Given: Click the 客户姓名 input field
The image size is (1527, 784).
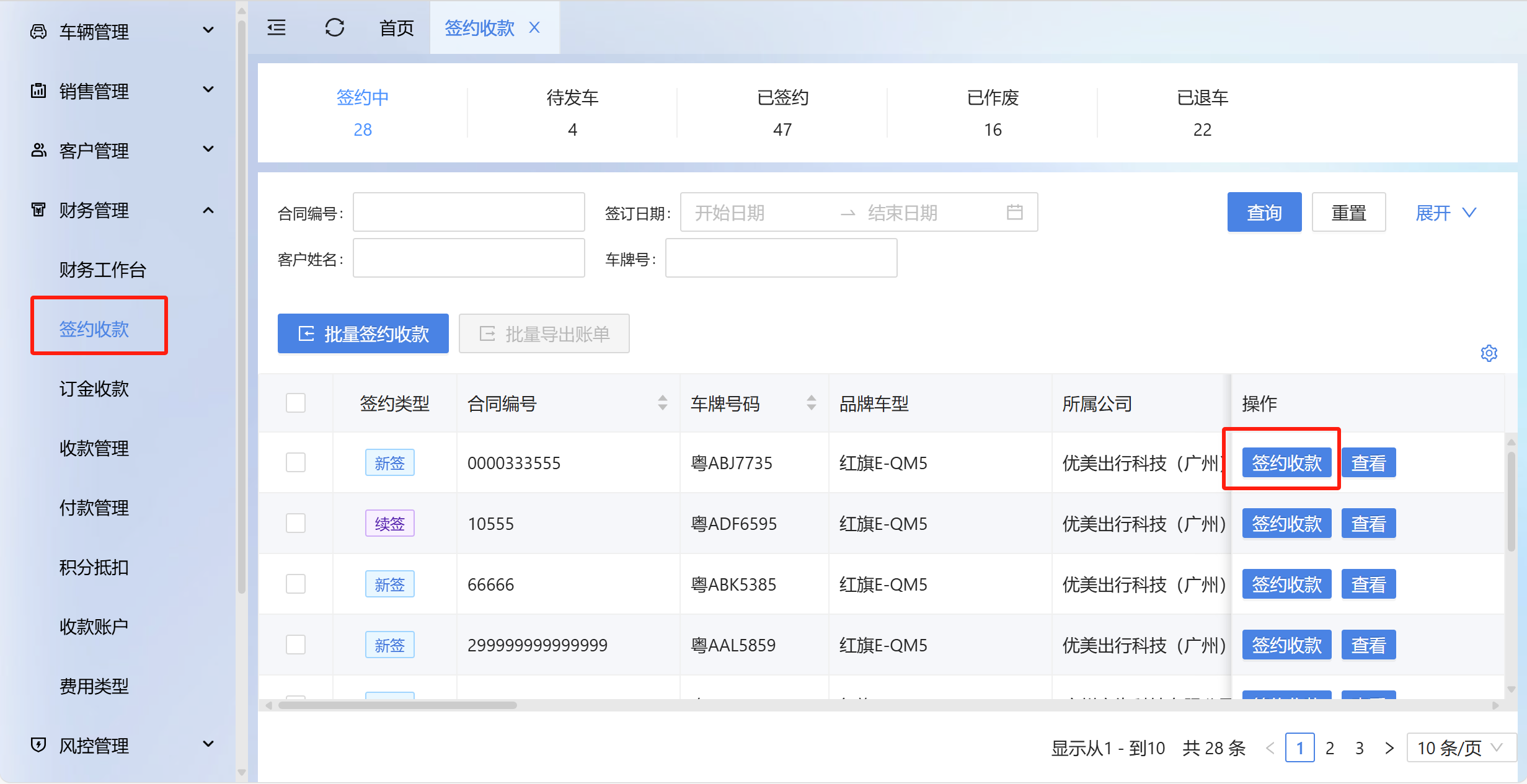Looking at the screenshot, I should [x=468, y=258].
